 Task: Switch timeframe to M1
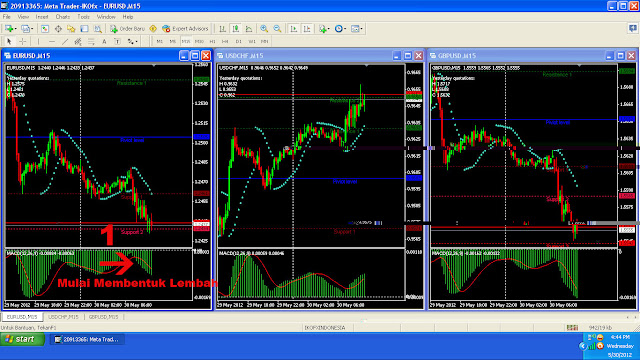160,41
